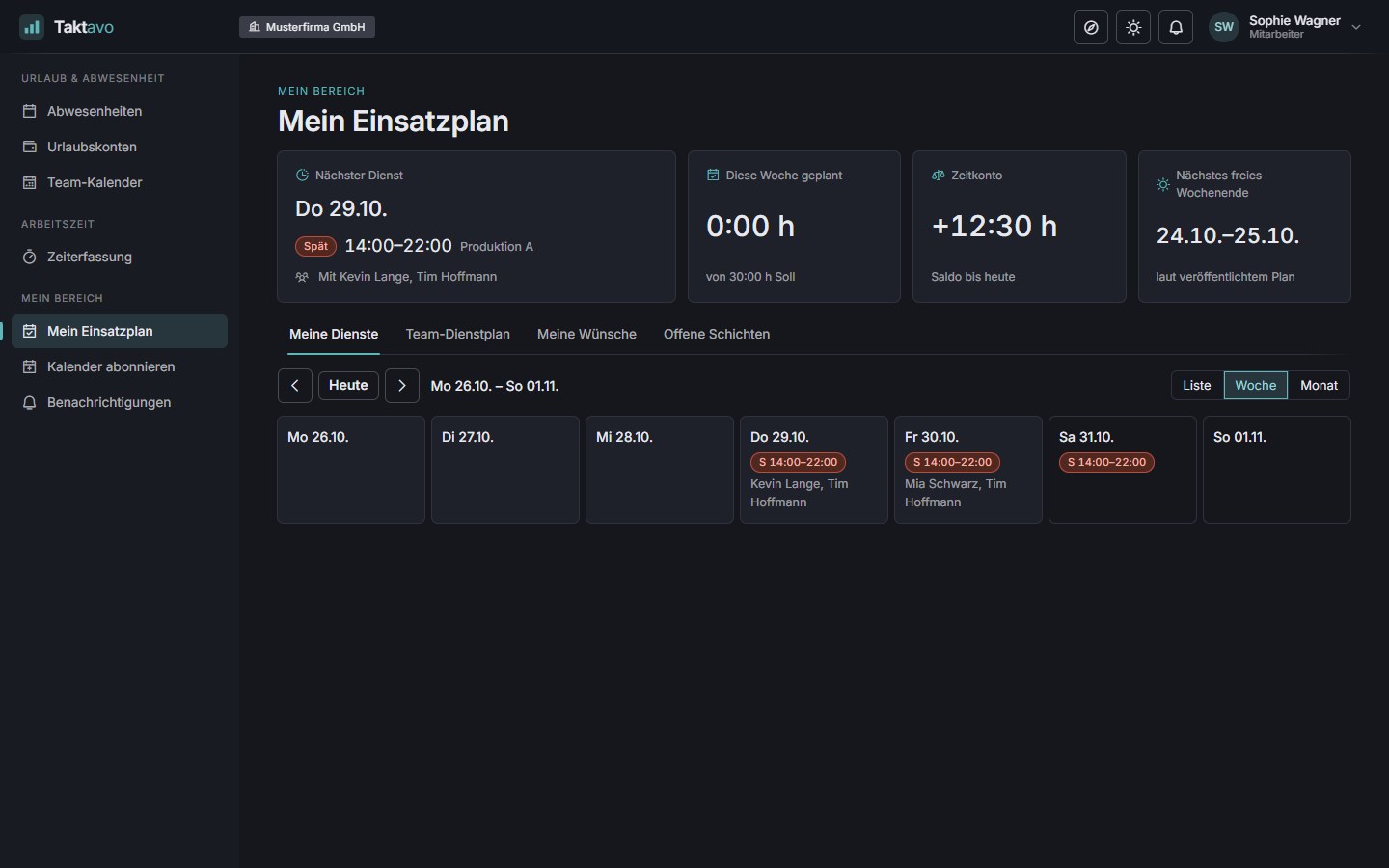Screen dimensions: 1389x868
Task: Click the Spät shift badge
Action: pyautogui.click(x=315, y=246)
